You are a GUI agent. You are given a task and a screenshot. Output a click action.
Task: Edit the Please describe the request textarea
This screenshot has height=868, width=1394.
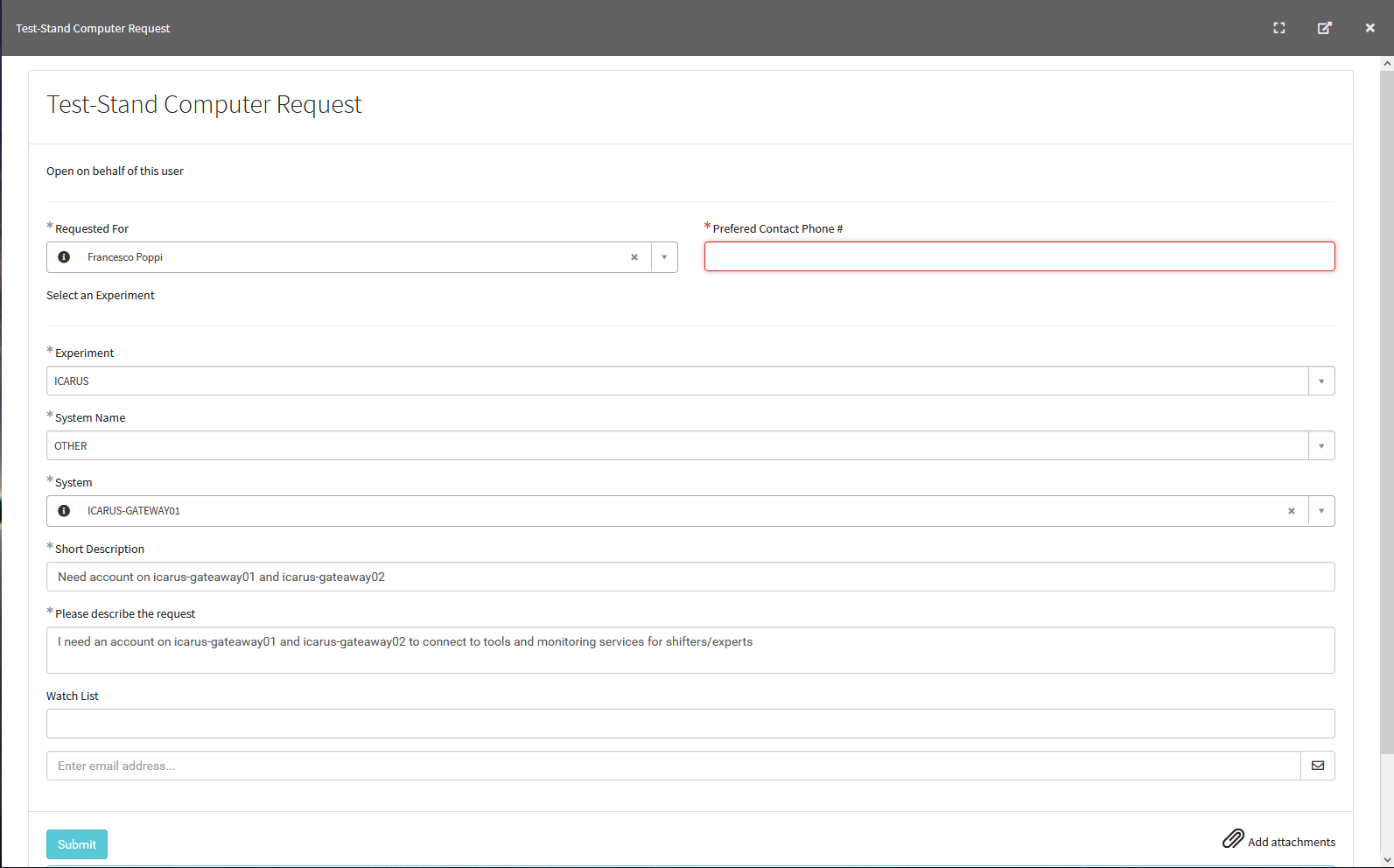pyautogui.click(x=690, y=650)
